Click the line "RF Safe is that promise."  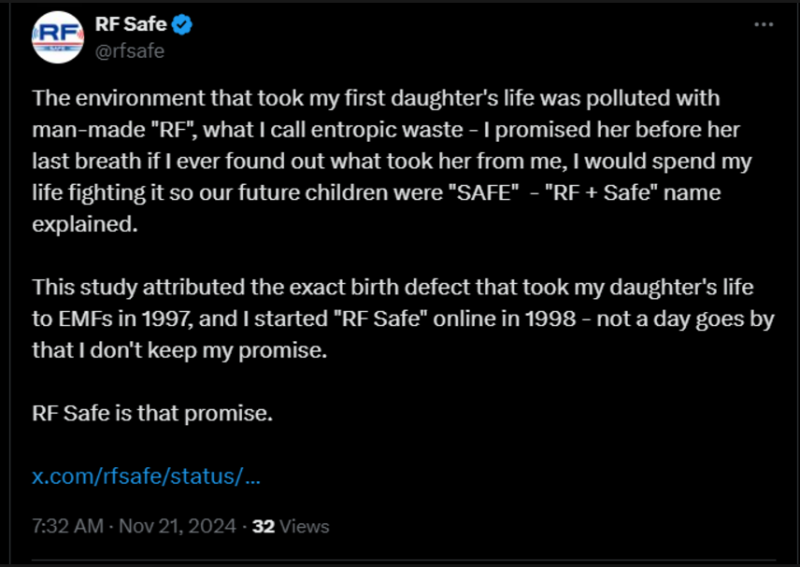(152, 411)
